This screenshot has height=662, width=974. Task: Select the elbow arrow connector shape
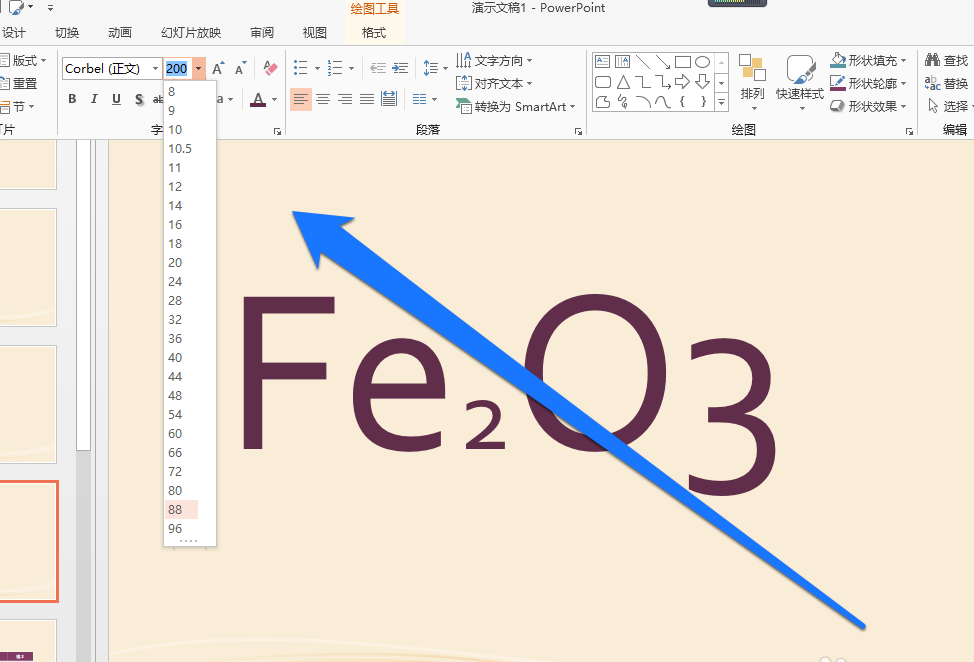tap(663, 81)
